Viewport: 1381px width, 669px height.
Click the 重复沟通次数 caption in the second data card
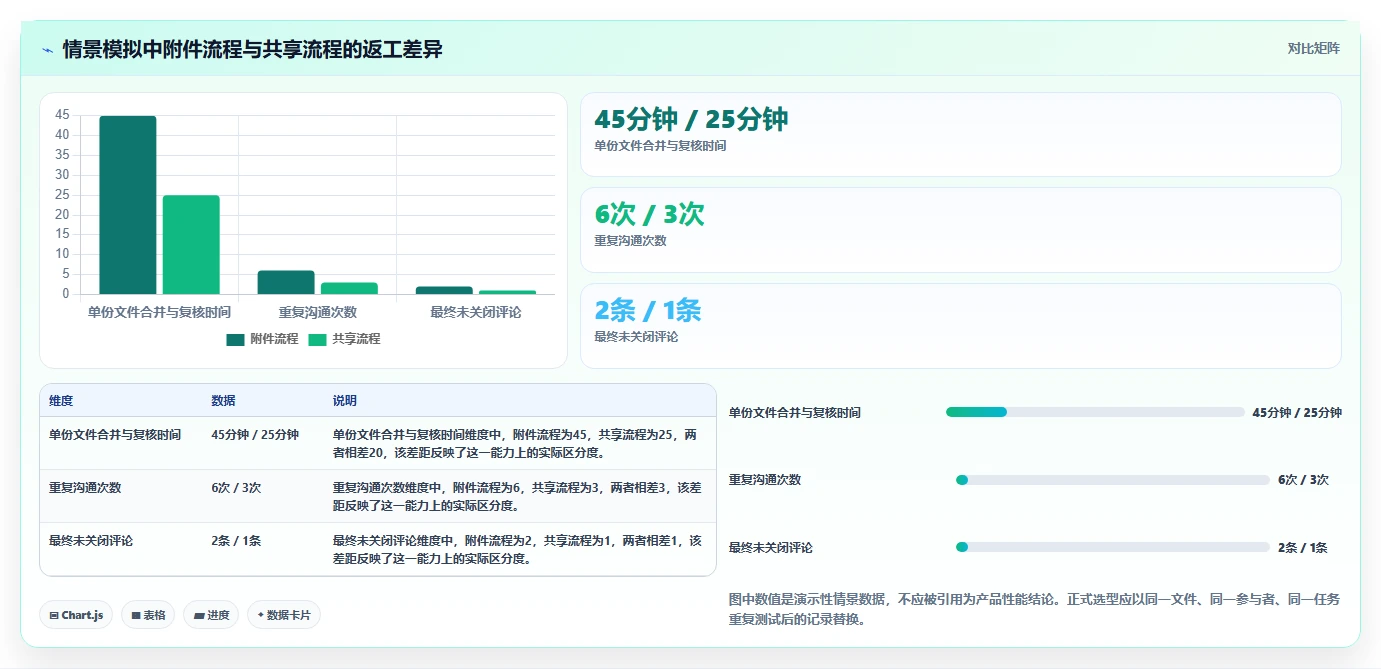[630, 241]
